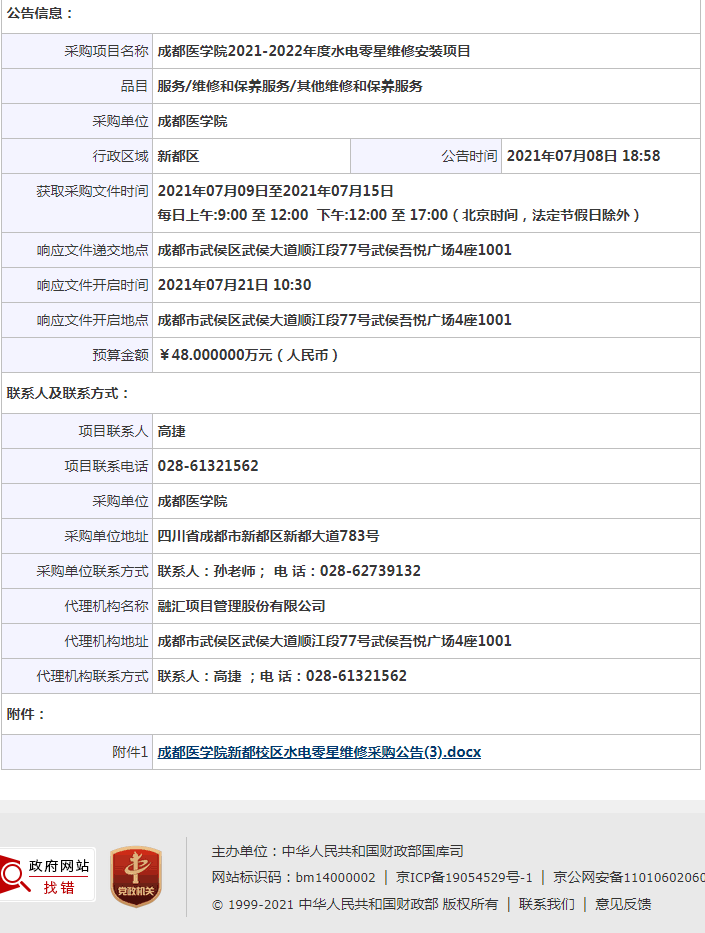Click the 孙老师 purchaser contact details
705x933 pixels.
[289, 571]
